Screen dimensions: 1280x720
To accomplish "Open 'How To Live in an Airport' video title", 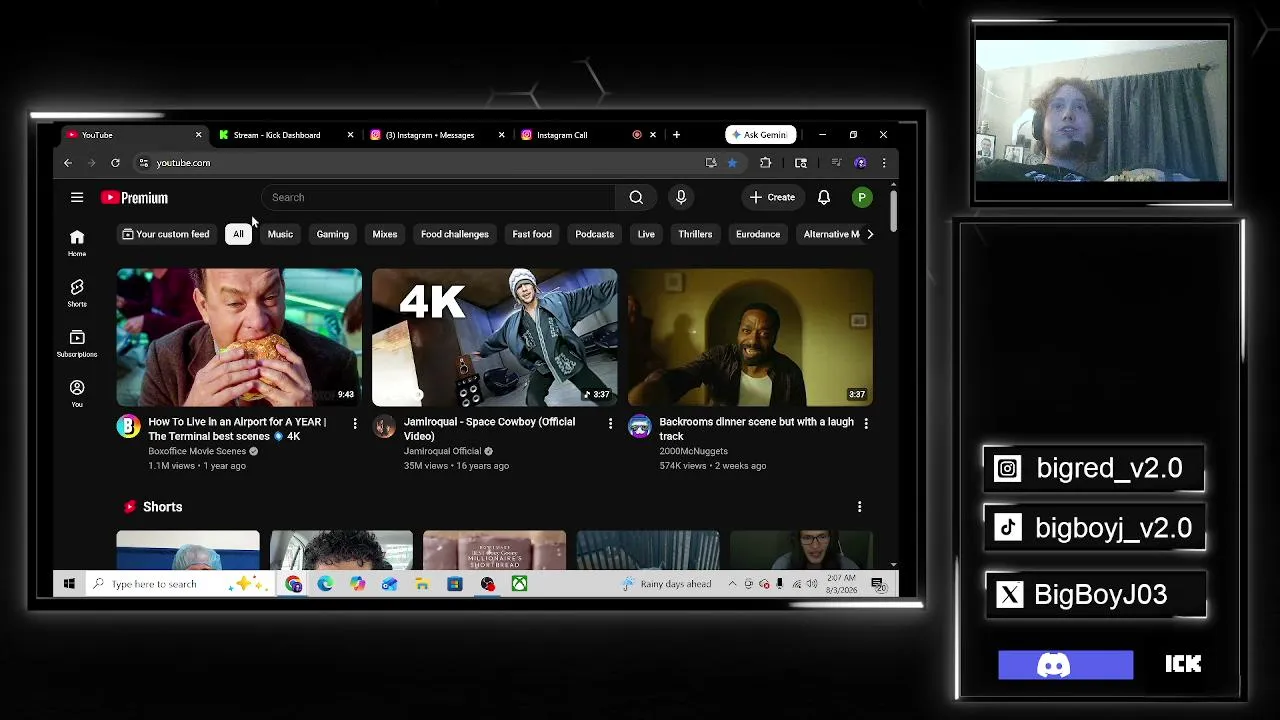I will pos(238,429).
